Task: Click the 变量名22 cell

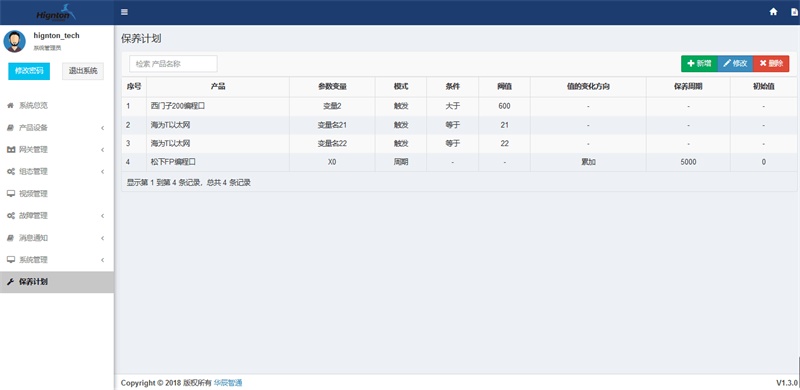Action: (332, 143)
